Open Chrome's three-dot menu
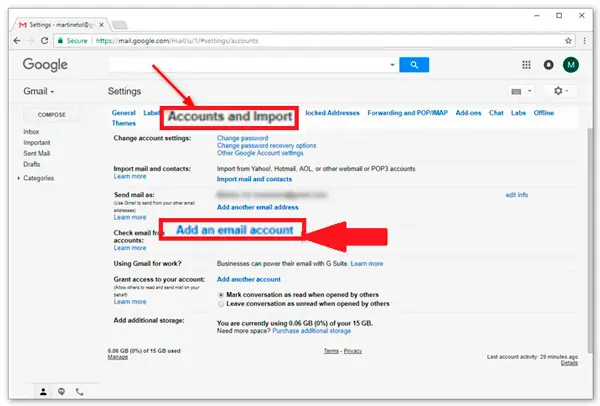Screen dimensions: 600x406 pyautogui.click(x=584, y=41)
